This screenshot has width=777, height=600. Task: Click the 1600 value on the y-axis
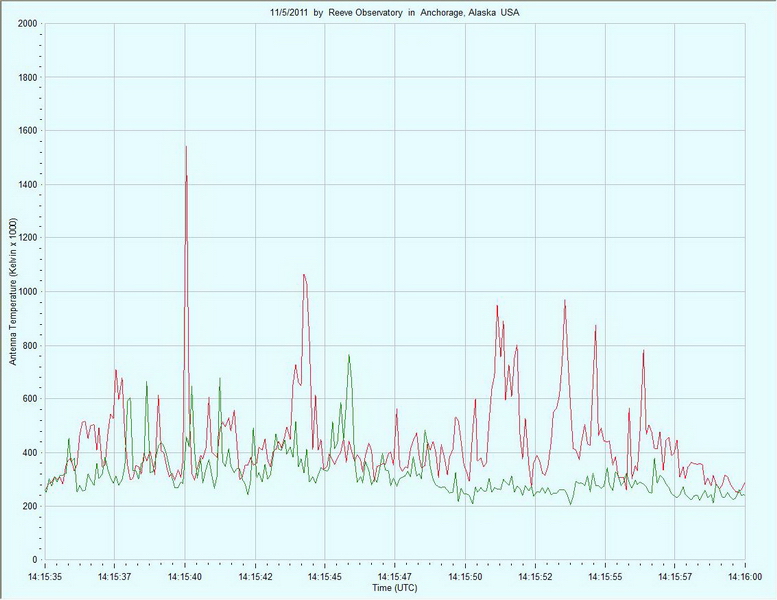pyautogui.click(x=29, y=130)
